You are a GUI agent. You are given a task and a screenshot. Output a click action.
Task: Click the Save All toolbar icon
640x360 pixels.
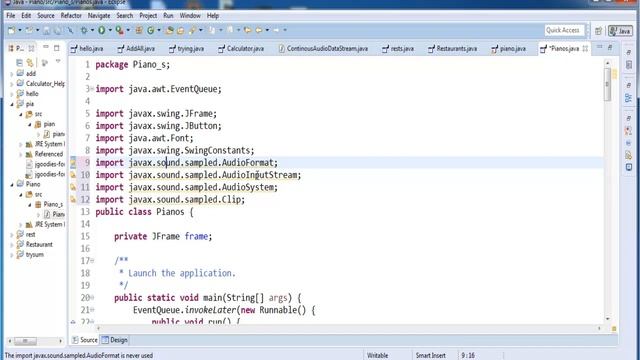58,30
